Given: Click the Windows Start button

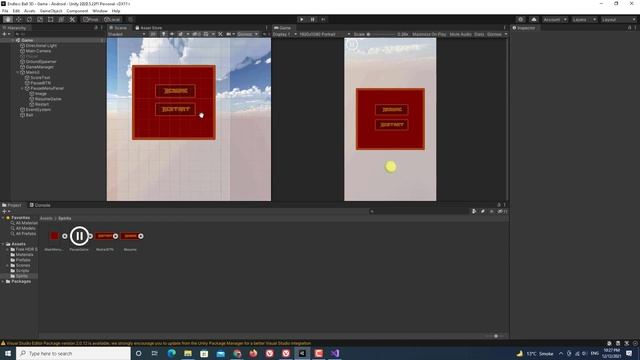Looking at the screenshot, I should (x=8, y=353).
